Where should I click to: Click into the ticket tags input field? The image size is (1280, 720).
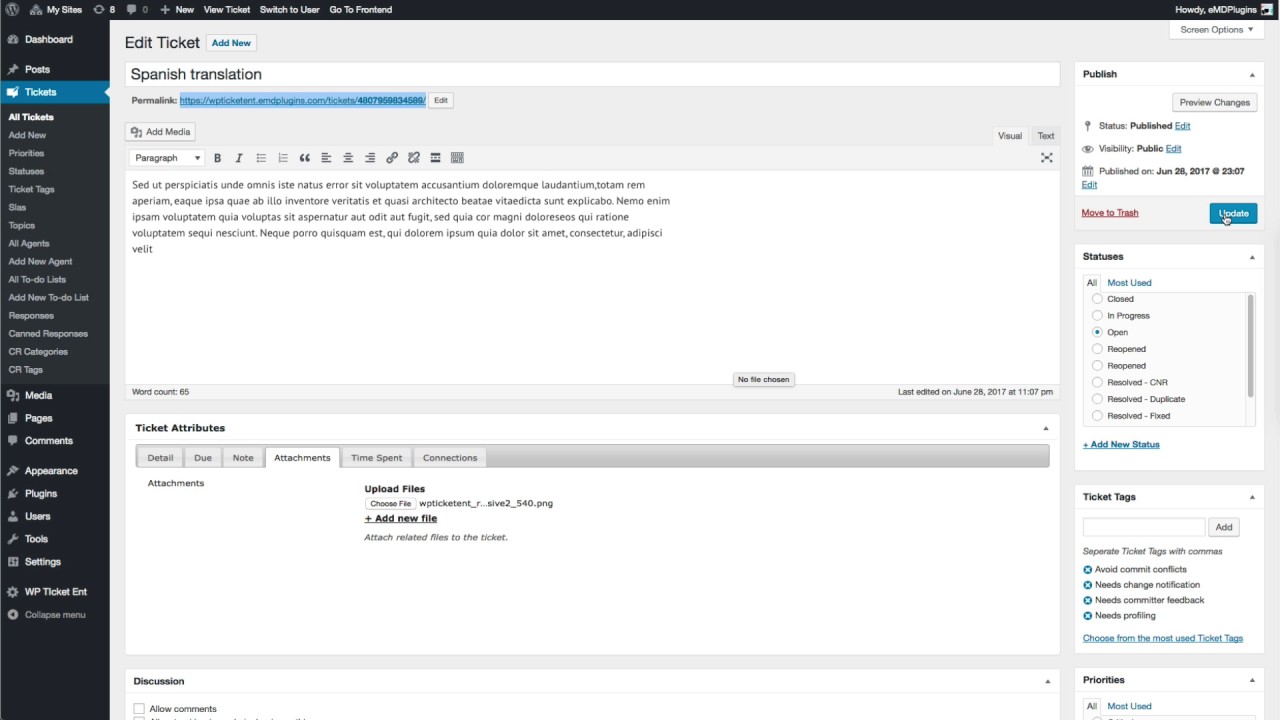coord(1144,527)
